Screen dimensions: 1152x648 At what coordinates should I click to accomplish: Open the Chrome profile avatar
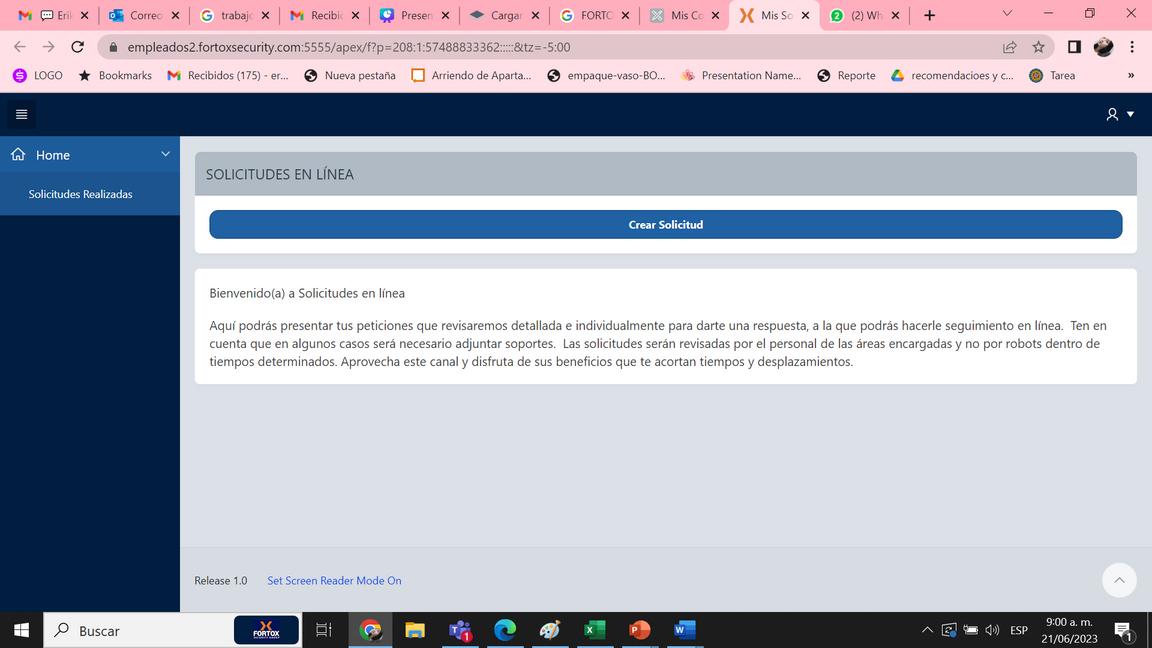tap(1104, 47)
